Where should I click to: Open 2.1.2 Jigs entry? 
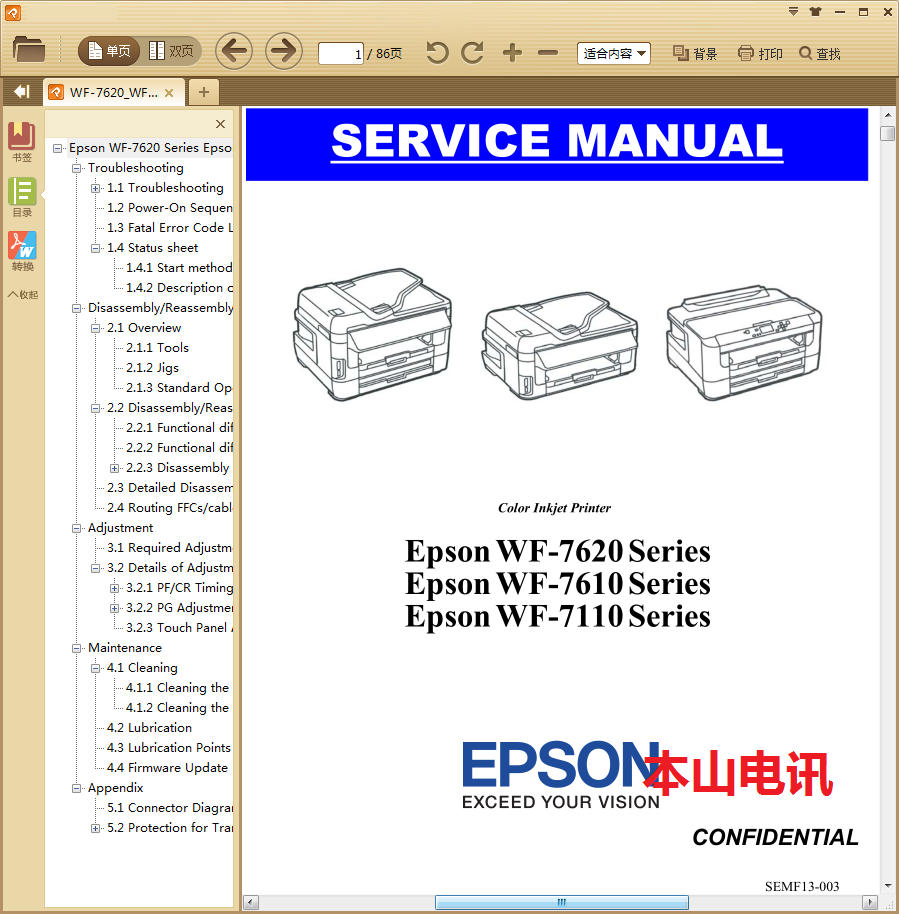pyautogui.click(x=152, y=368)
